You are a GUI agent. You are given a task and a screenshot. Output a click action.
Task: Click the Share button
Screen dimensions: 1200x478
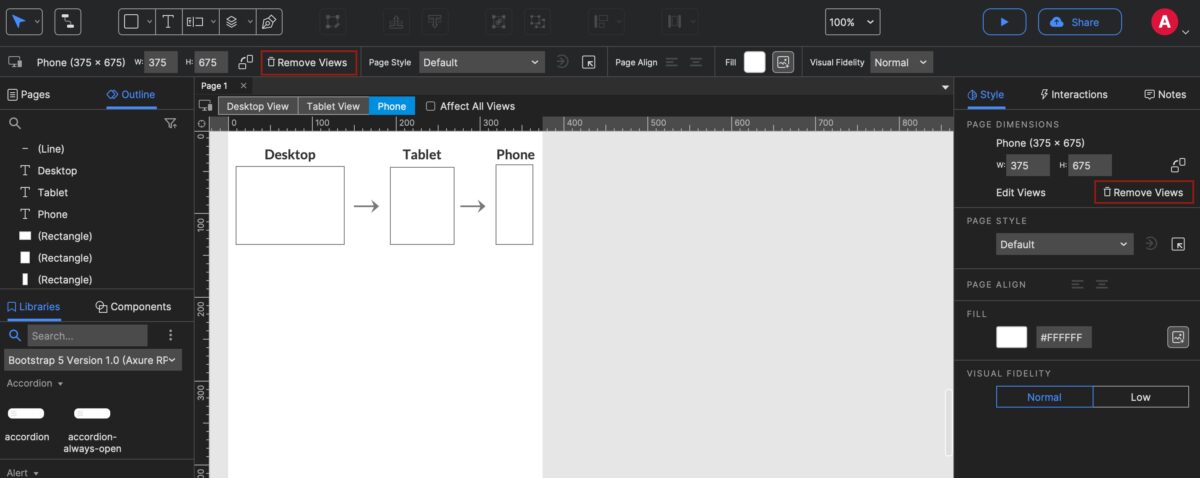pyautogui.click(x=1078, y=22)
